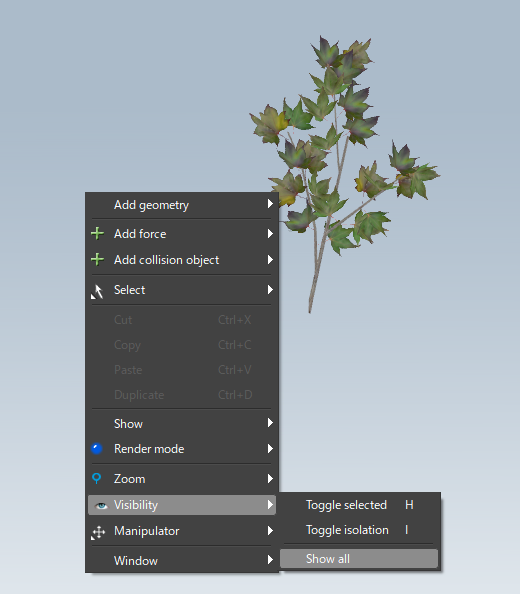Click the arrow at right of Window
This screenshot has height=594, width=520.
pyautogui.click(x=270, y=560)
